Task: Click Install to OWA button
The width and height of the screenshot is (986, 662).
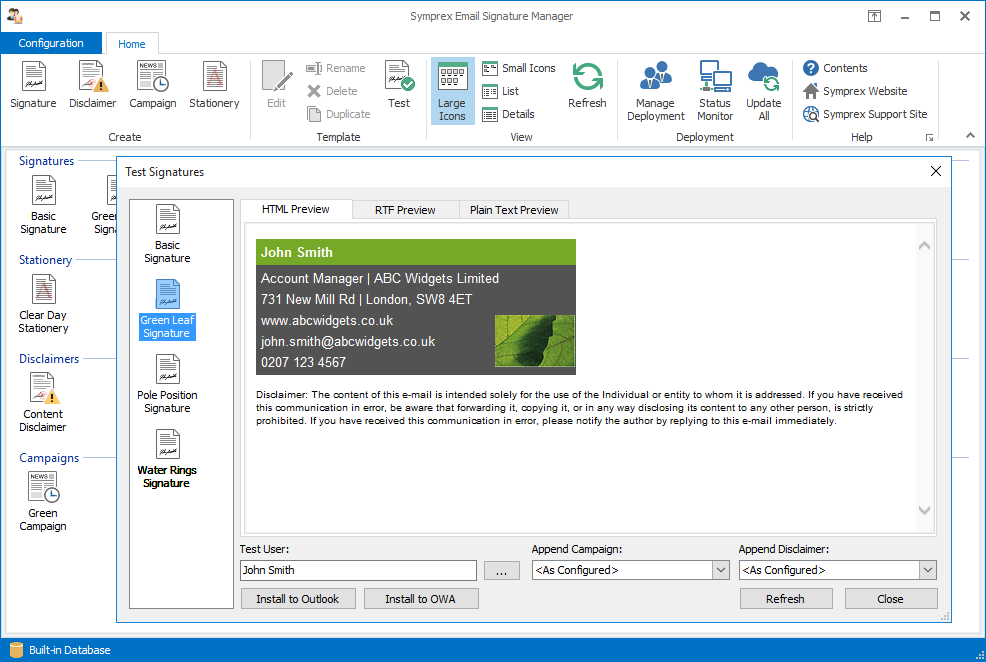Action: click(421, 599)
